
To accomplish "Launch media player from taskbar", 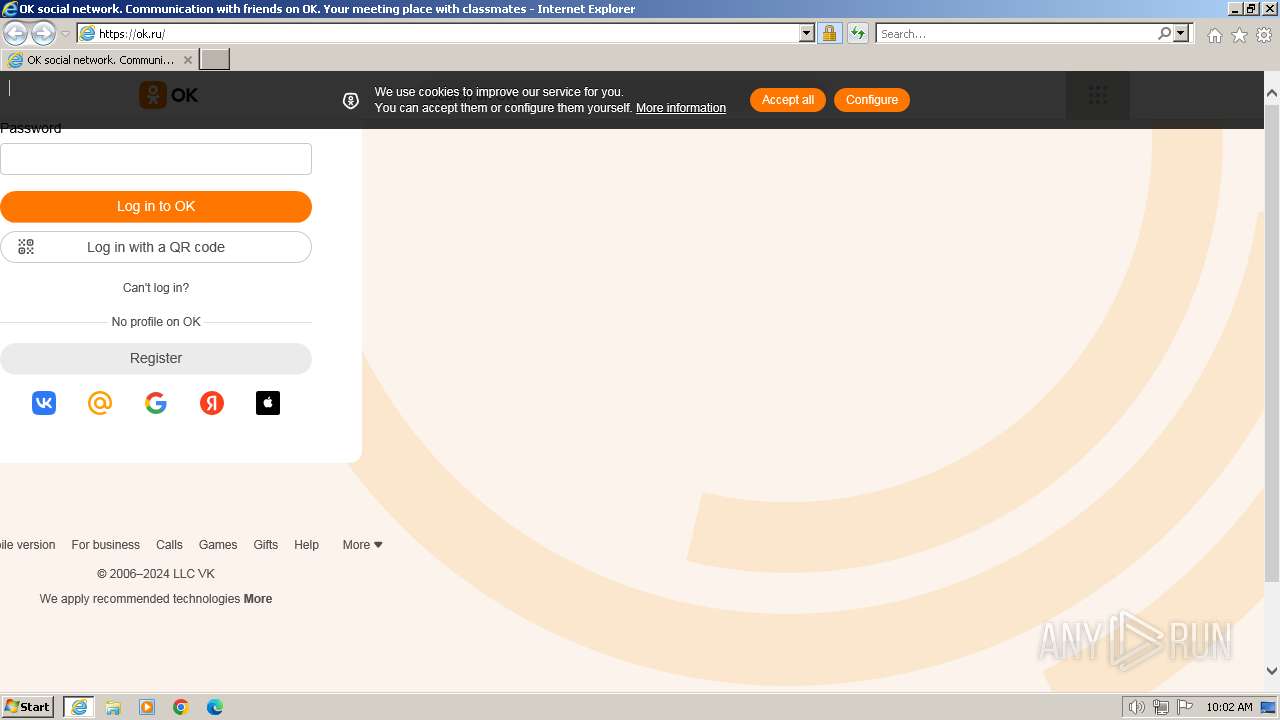I will point(147,707).
